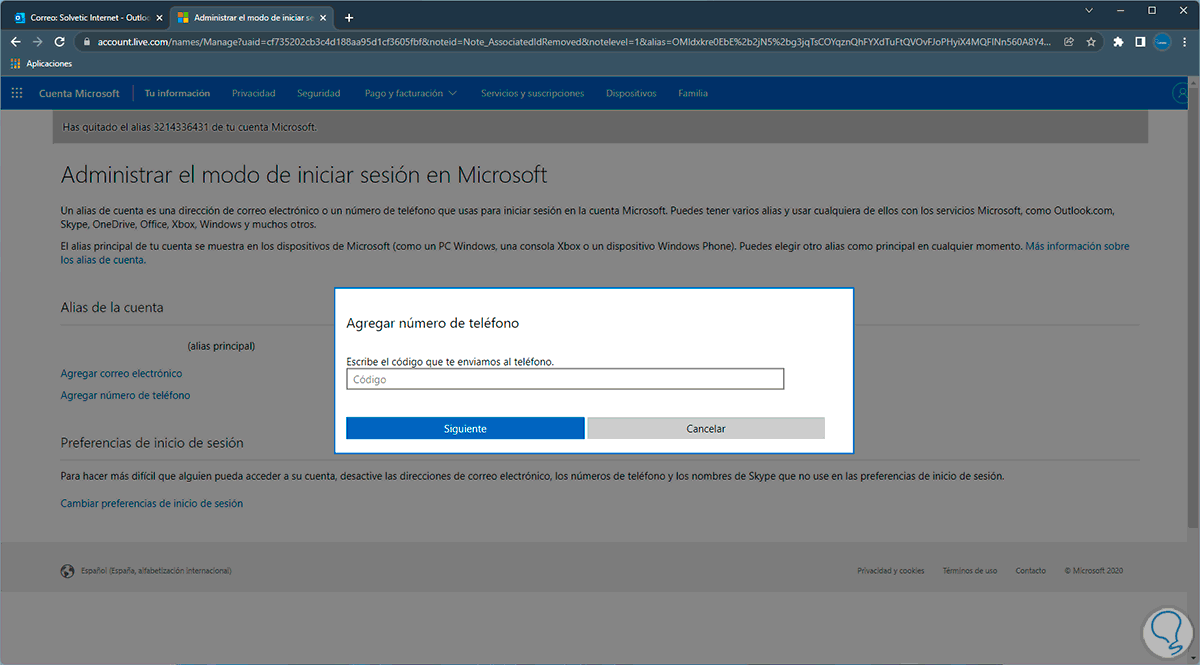This screenshot has width=1200, height=665.
Task: Open the Extensions puzzle icon
Action: (1118, 42)
